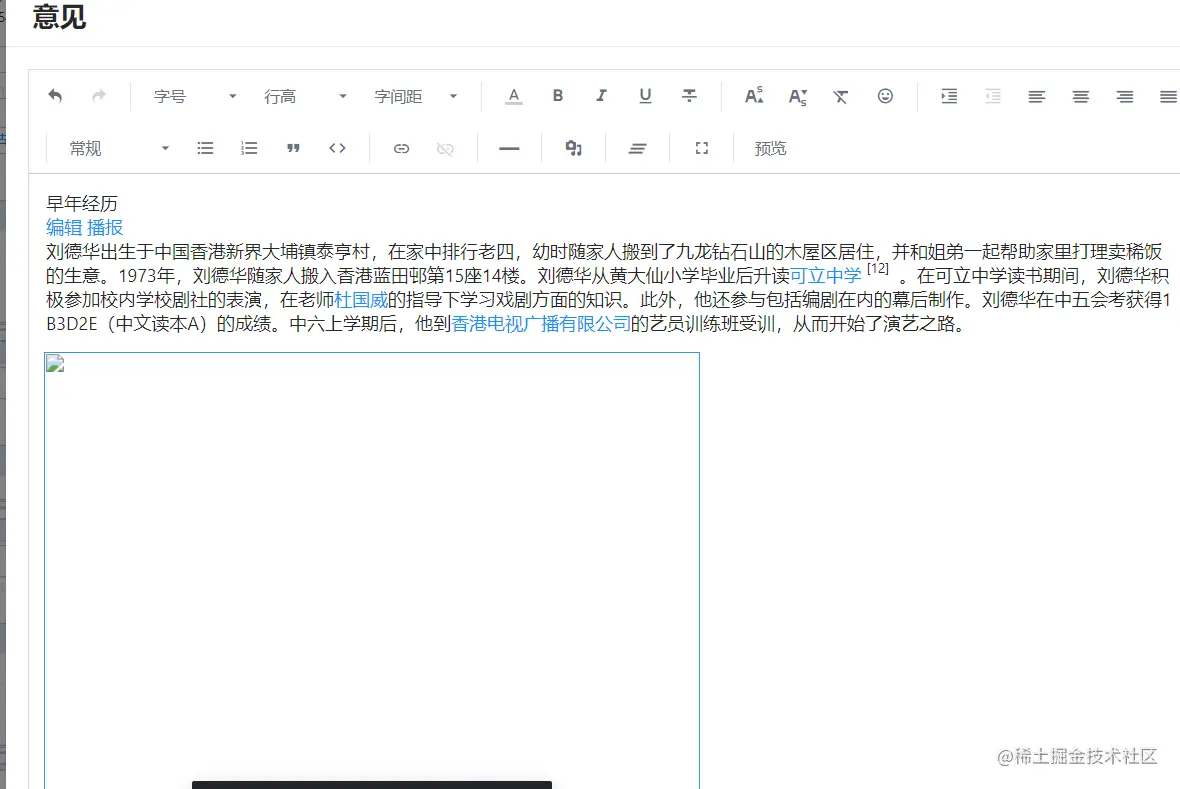This screenshot has height=789, width=1180.
Task: Apply strikethrough formatting
Action: click(689, 96)
